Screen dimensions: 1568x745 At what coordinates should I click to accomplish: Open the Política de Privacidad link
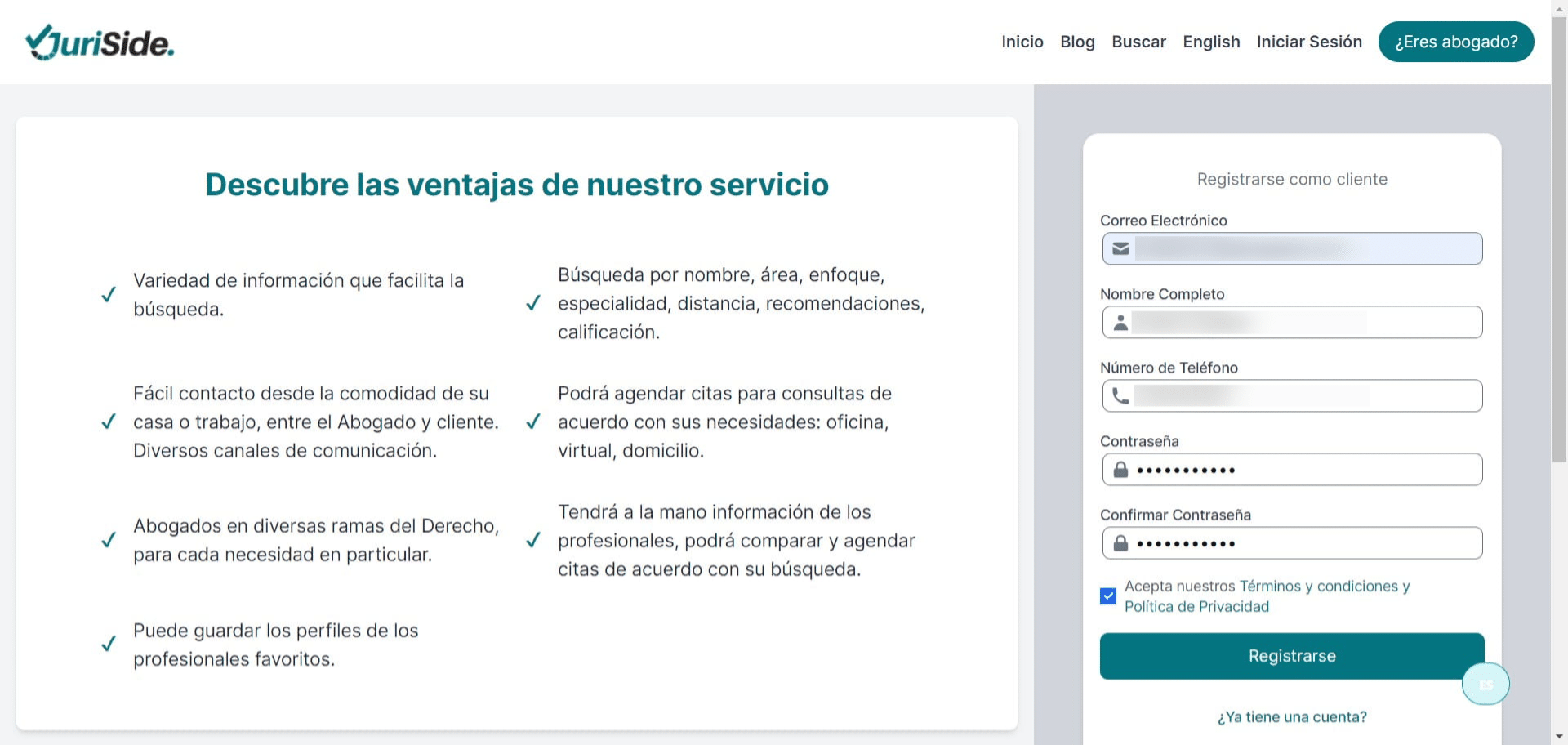[x=1197, y=606]
